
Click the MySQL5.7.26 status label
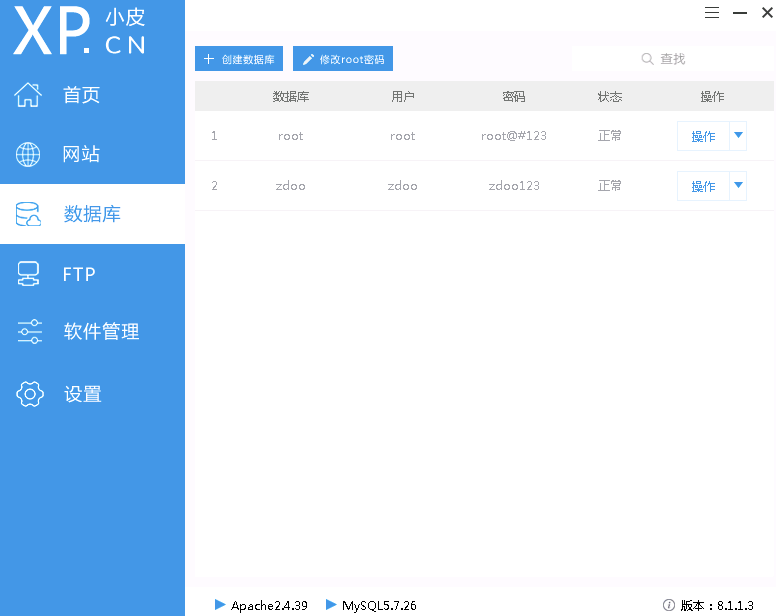[x=379, y=605]
